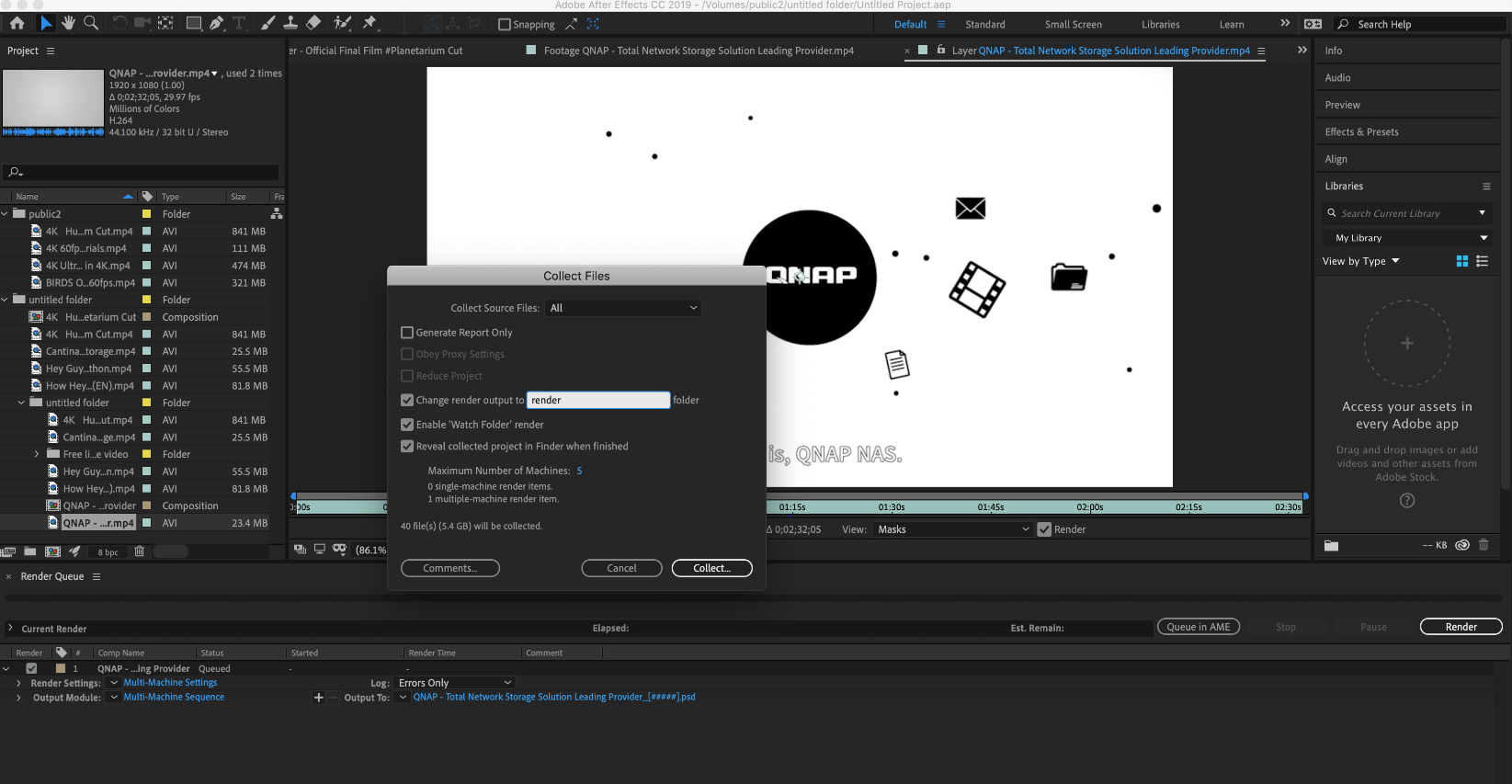
Task: Toggle render queue item 1 checkbox
Action: pyautogui.click(x=31, y=668)
